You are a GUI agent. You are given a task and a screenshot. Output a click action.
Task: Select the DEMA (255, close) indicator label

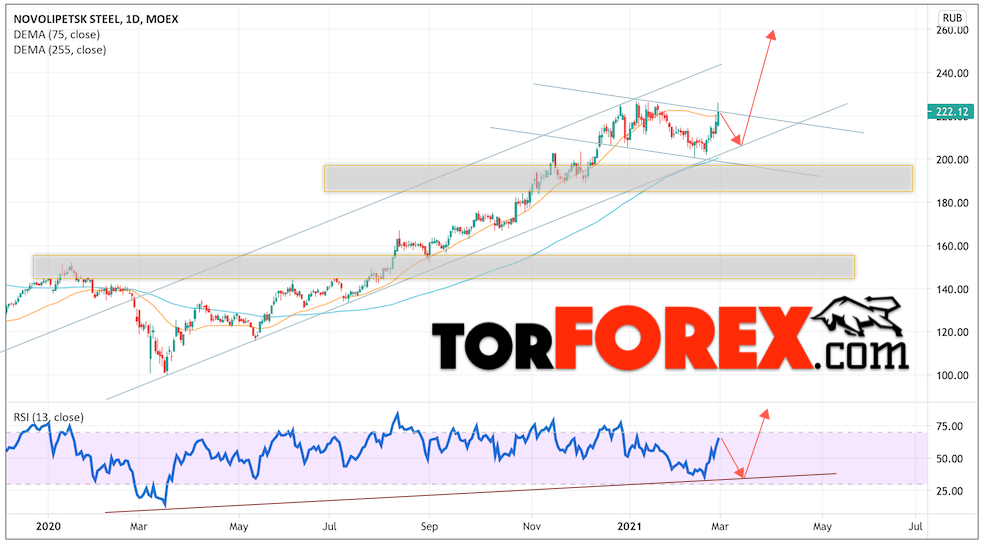pos(60,50)
